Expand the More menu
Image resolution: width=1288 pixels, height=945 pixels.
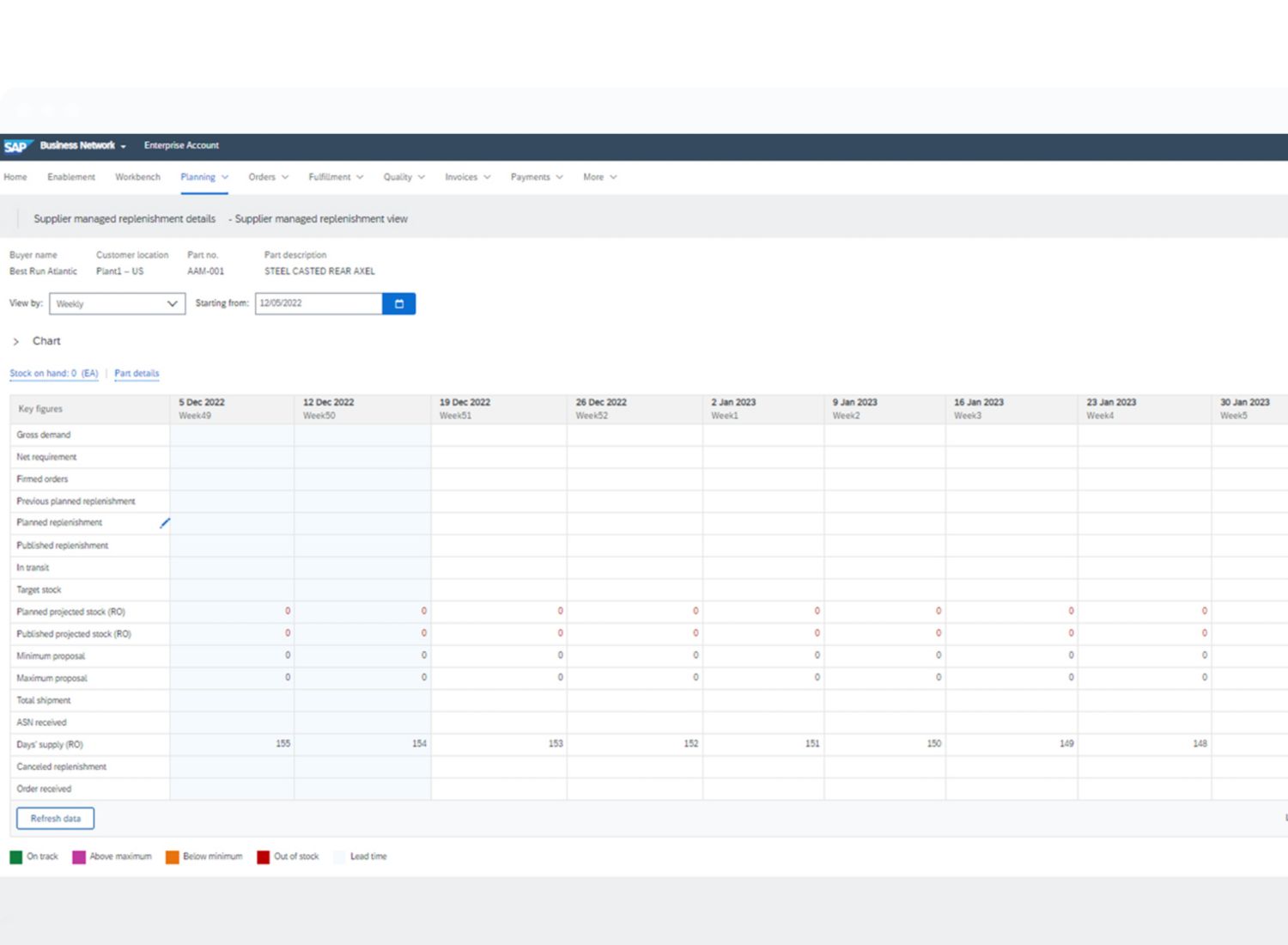click(599, 177)
